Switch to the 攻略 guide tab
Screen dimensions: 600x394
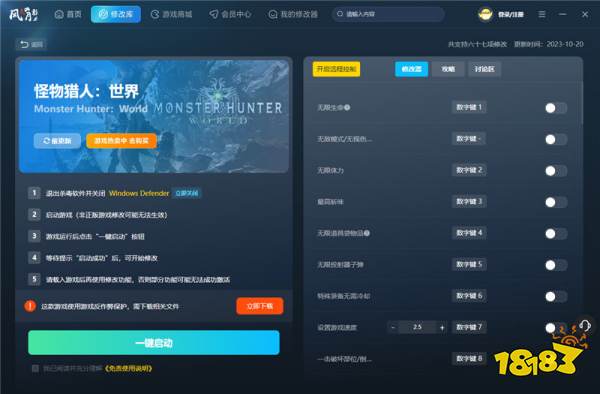point(448,69)
